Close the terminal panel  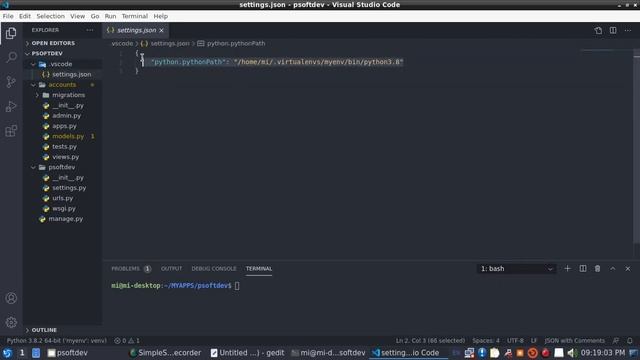coord(628,268)
